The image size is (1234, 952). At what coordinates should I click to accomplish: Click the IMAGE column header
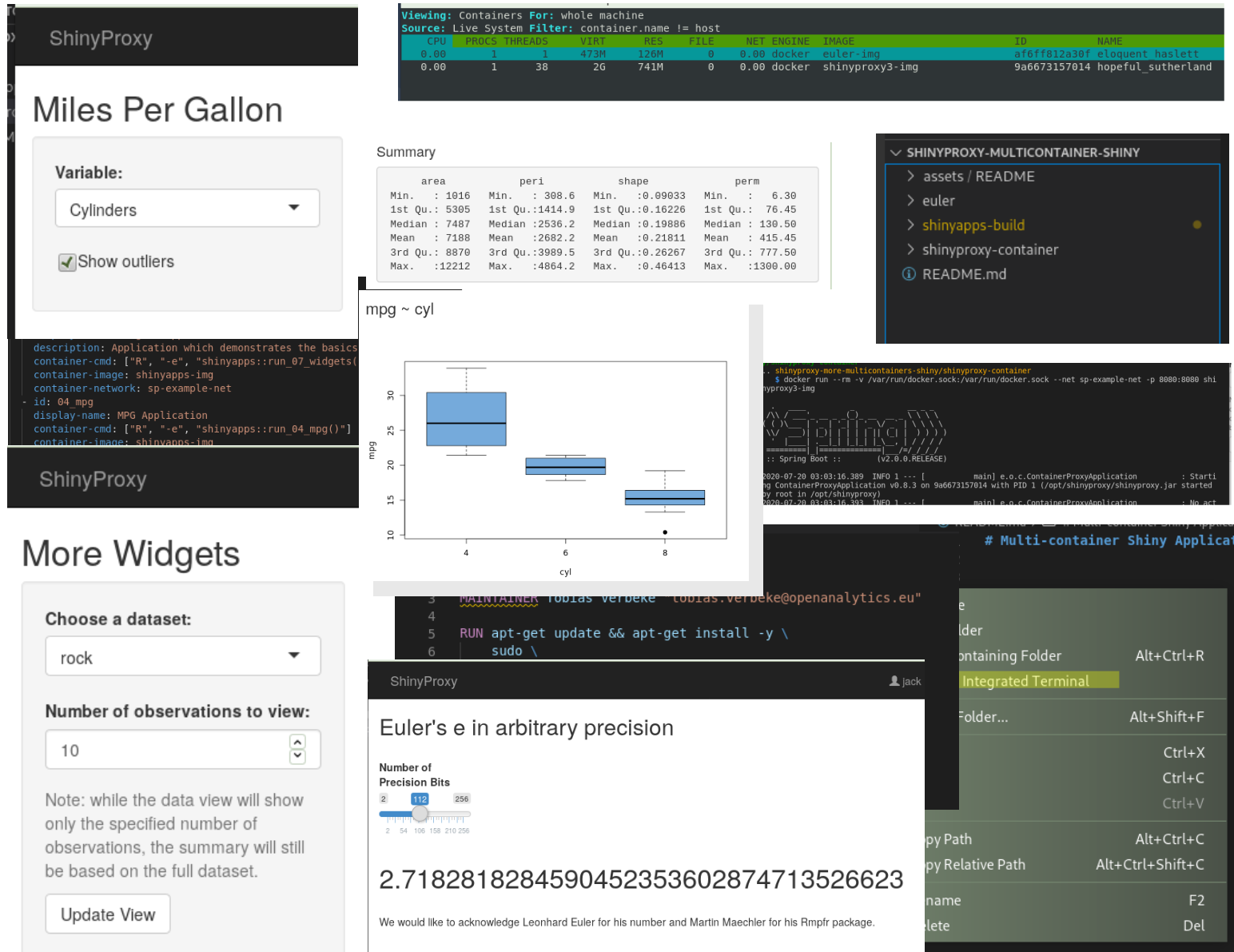pos(838,42)
